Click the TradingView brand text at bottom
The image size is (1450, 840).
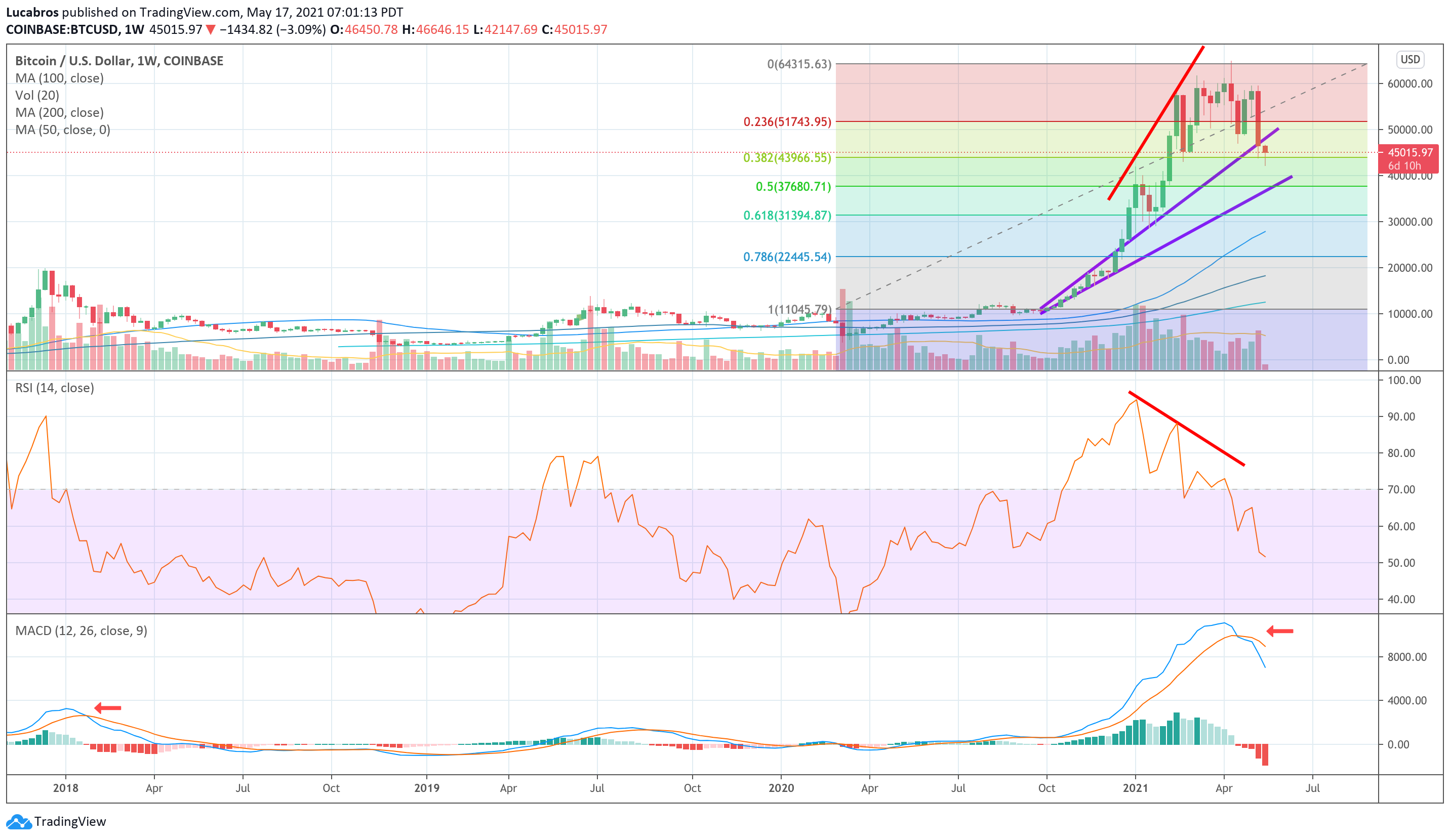click(x=70, y=822)
